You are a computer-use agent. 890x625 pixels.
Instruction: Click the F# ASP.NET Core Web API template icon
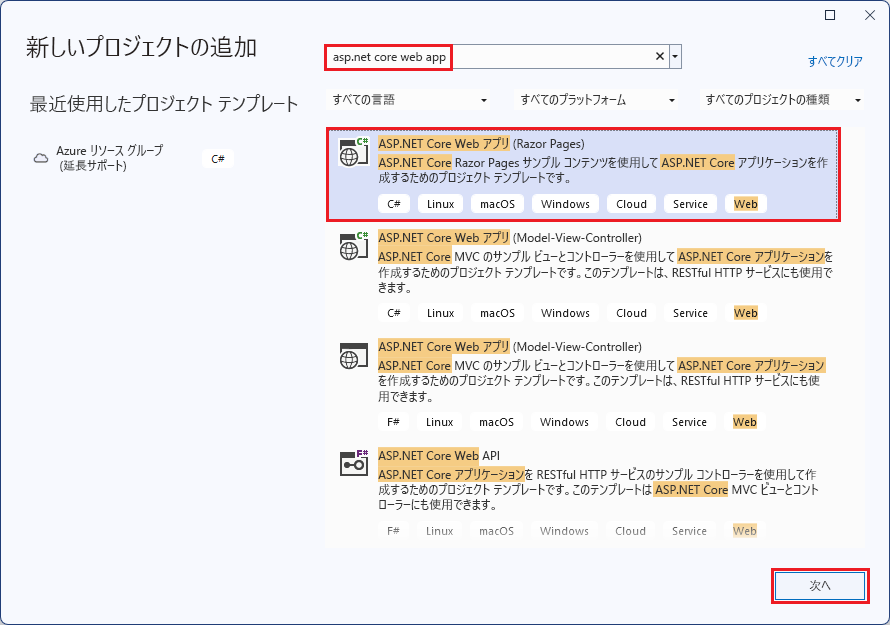[x=353, y=463]
